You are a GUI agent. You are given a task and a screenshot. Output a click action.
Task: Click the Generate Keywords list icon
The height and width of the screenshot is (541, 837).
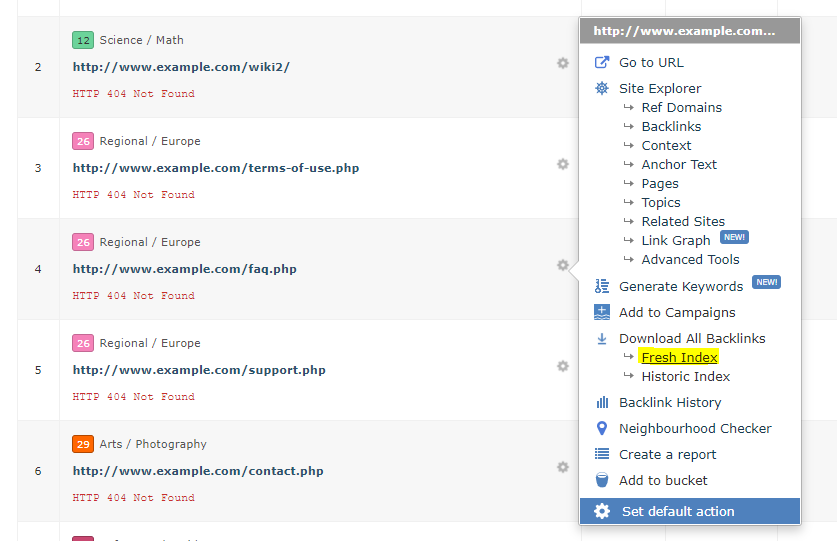(602, 286)
